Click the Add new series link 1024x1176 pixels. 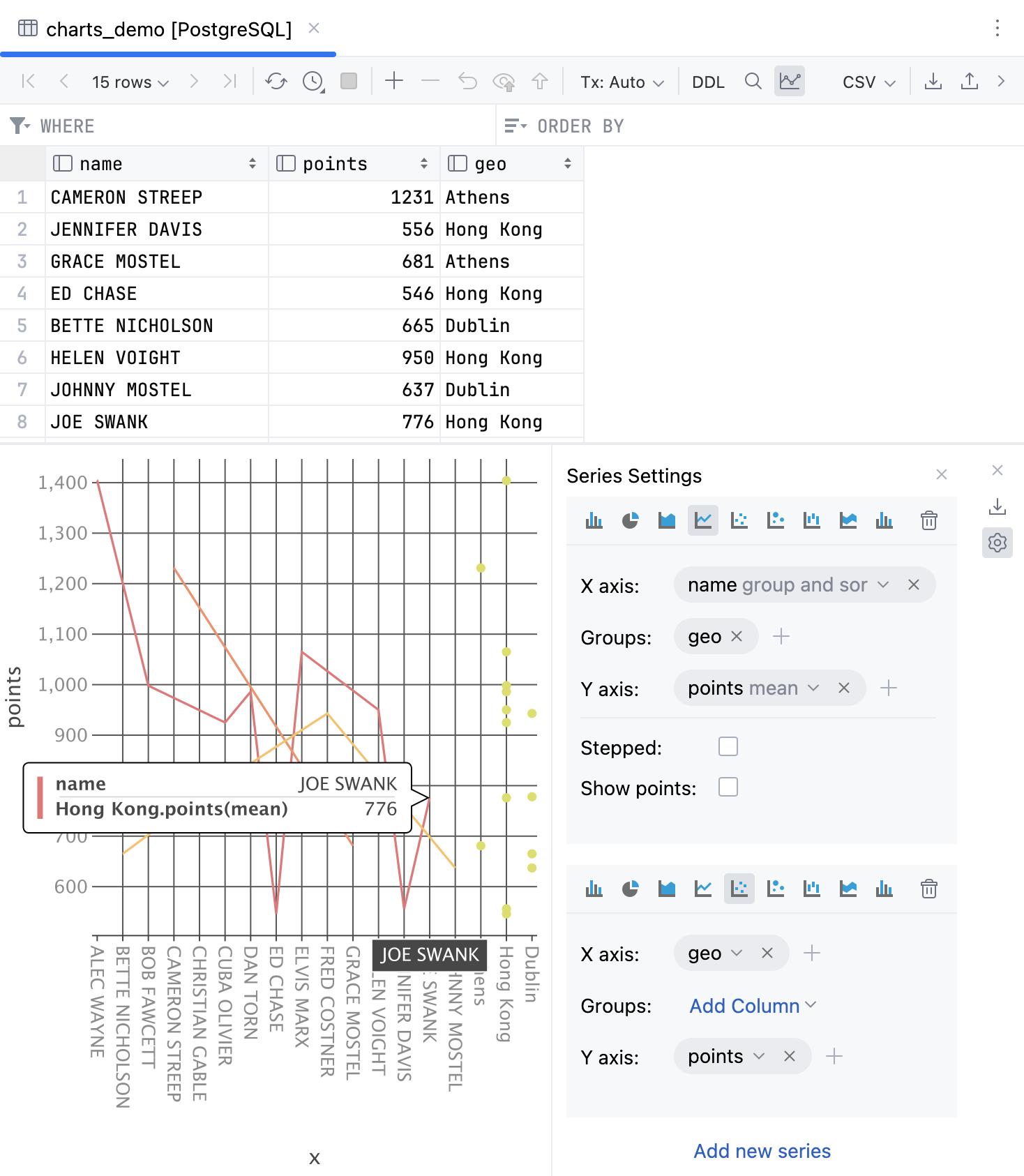(762, 1151)
